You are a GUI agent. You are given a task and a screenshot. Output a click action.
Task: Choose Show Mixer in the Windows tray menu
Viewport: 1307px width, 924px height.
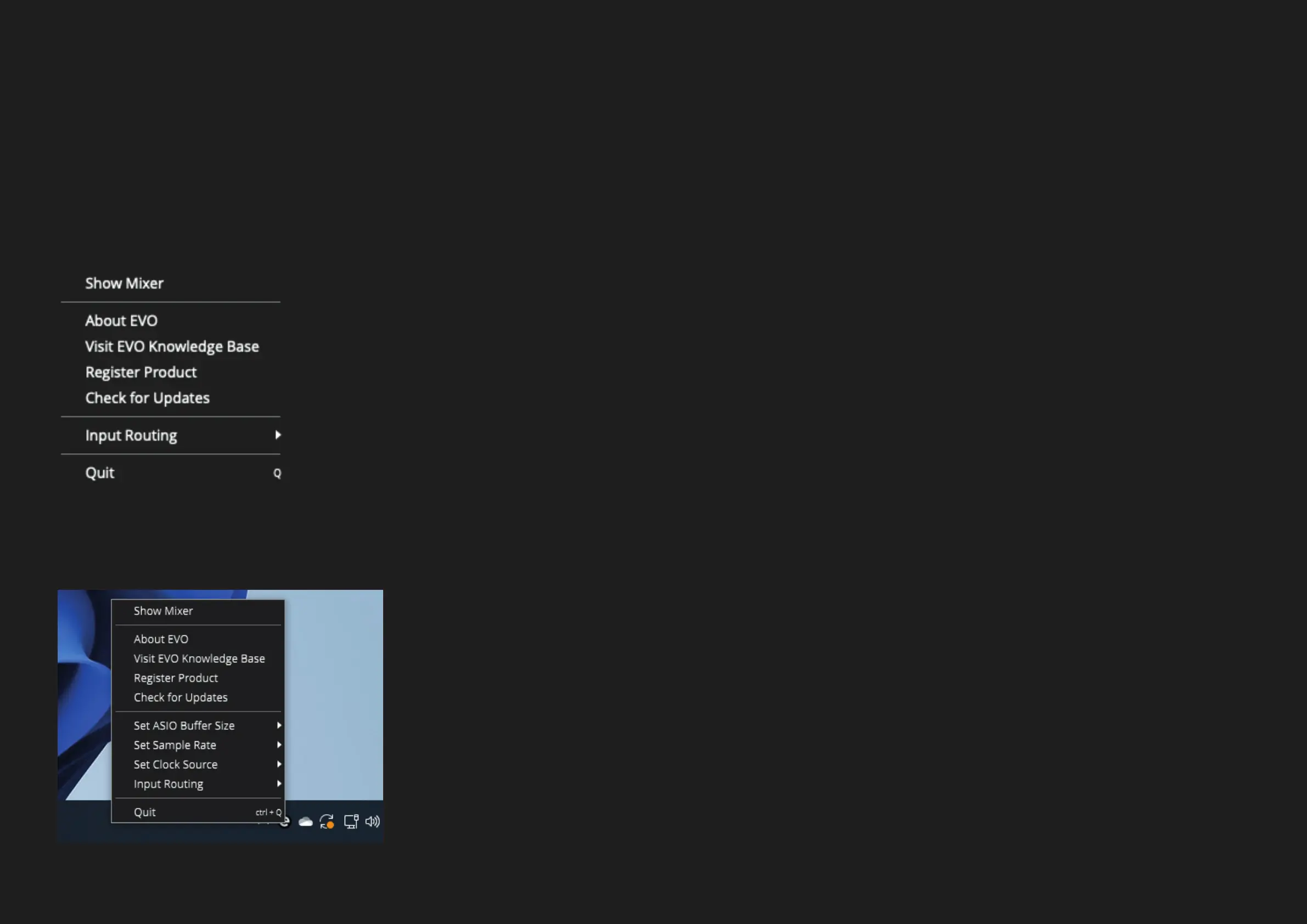click(x=164, y=611)
